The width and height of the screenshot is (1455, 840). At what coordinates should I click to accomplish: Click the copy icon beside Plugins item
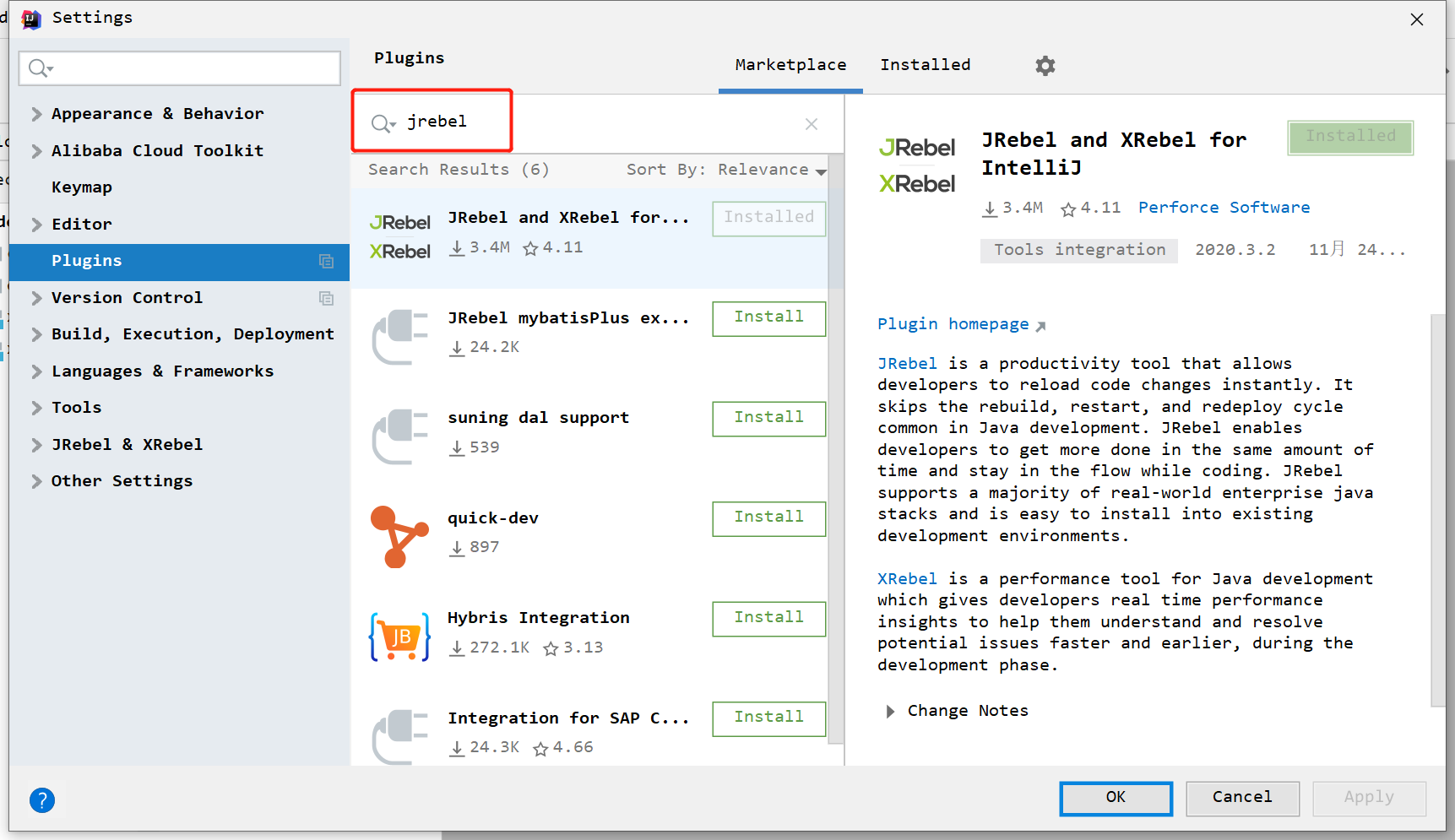coord(326,262)
